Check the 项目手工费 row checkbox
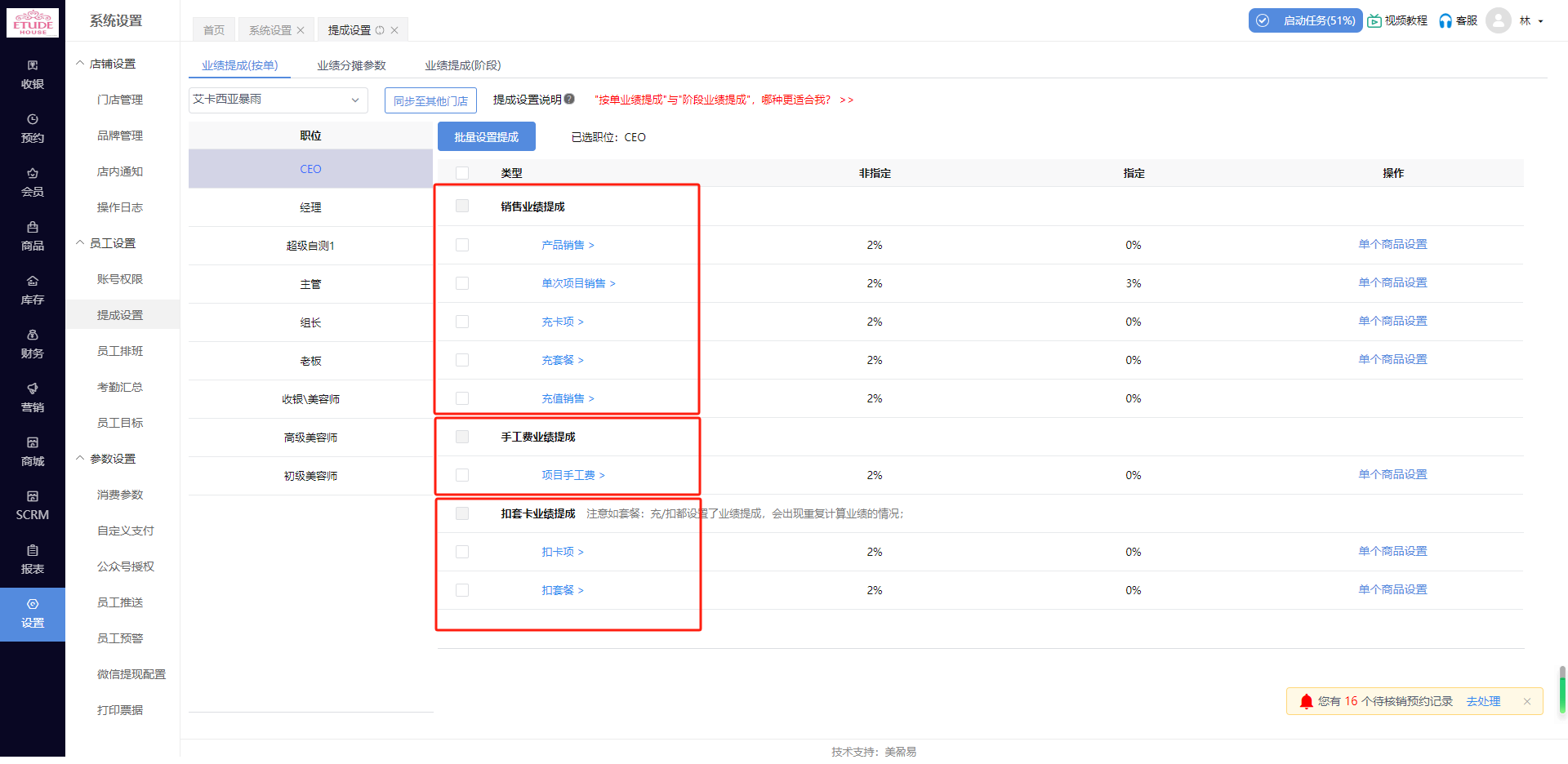This screenshot has width=1568, height=764. click(462, 474)
